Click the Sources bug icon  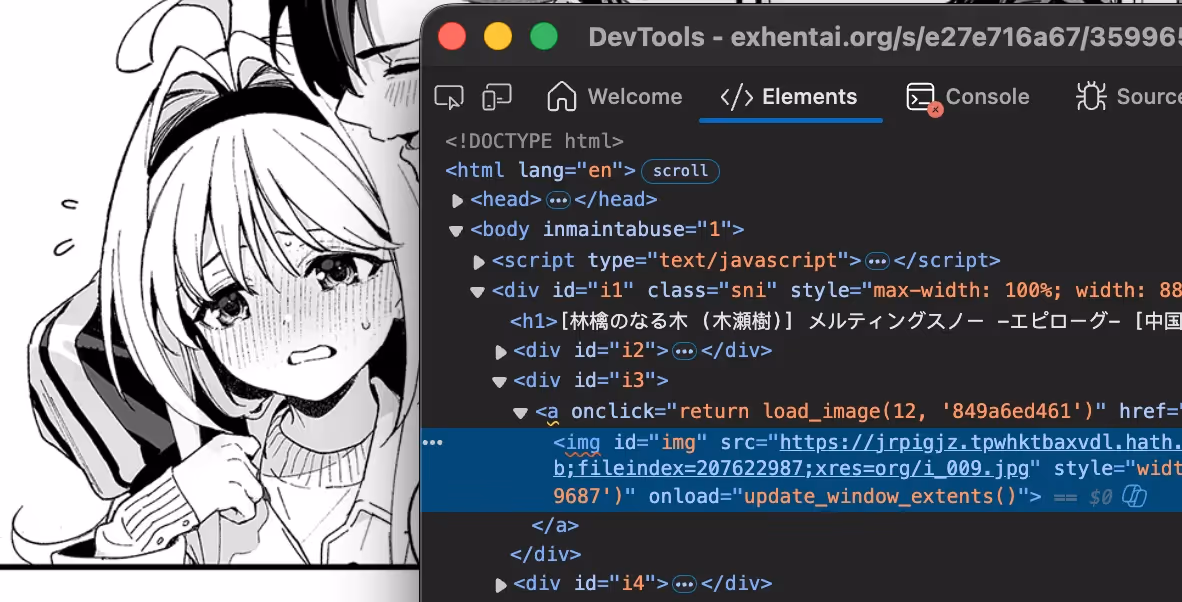[x=1090, y=97]
